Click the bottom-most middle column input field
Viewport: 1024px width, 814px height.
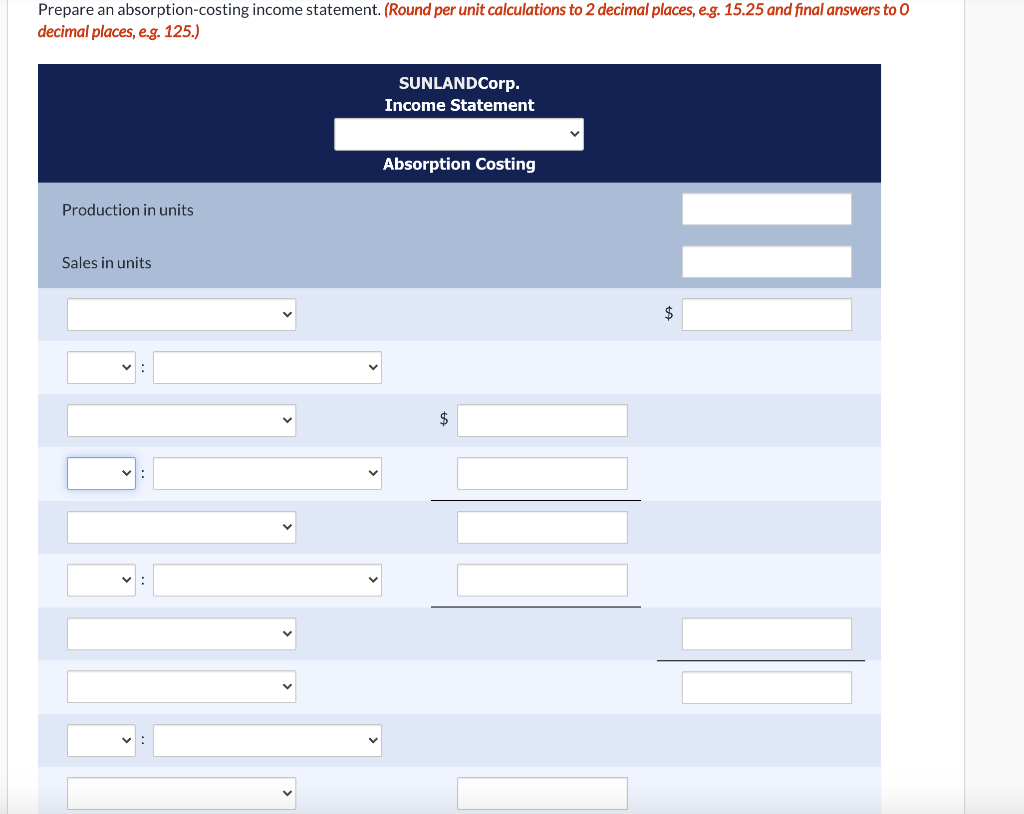542,793
